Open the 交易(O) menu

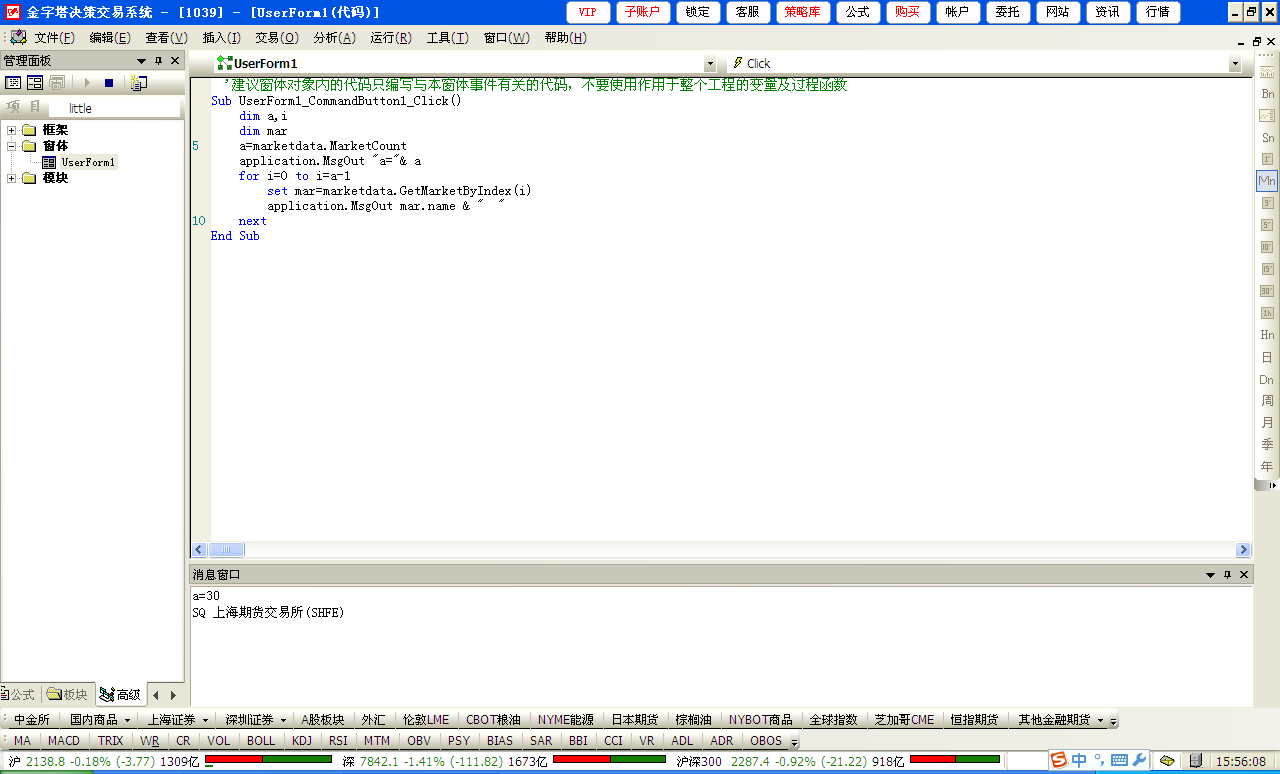(276, 38)
